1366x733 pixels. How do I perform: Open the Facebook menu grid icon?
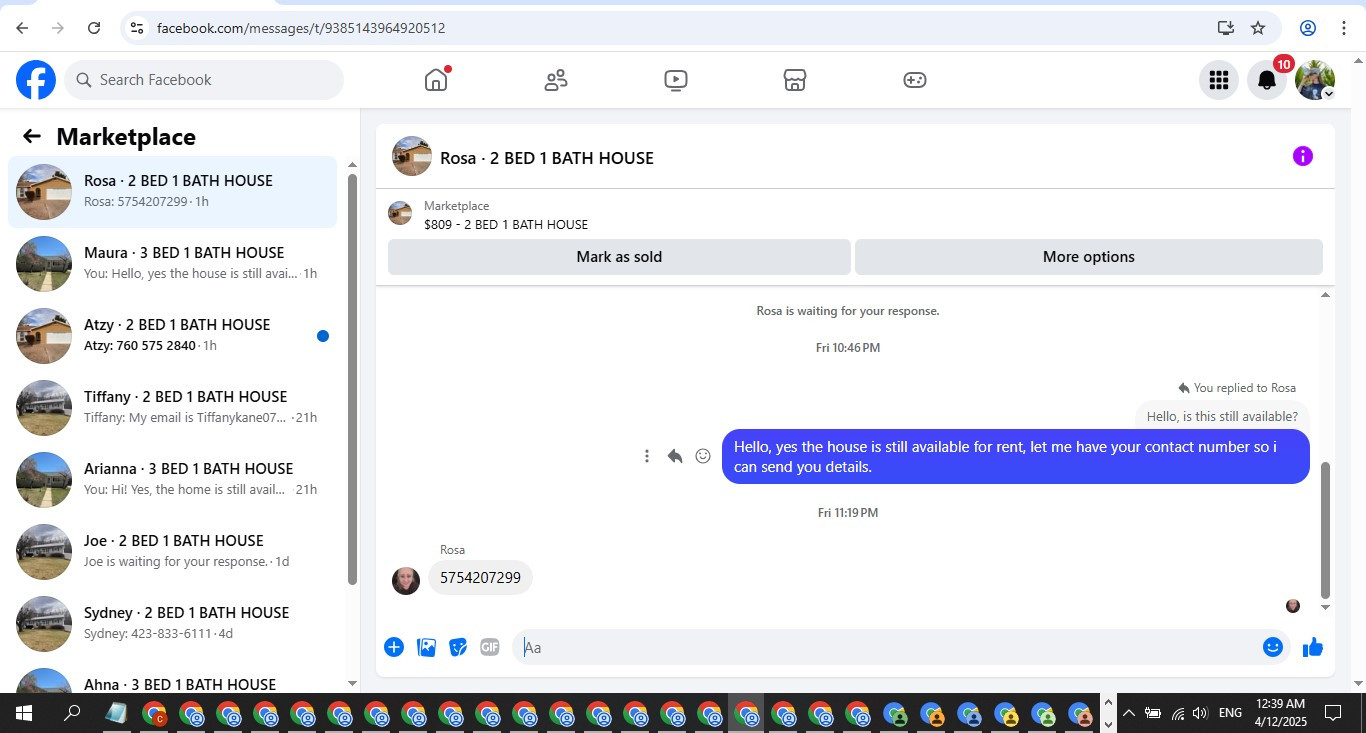tap(1218, 80)
